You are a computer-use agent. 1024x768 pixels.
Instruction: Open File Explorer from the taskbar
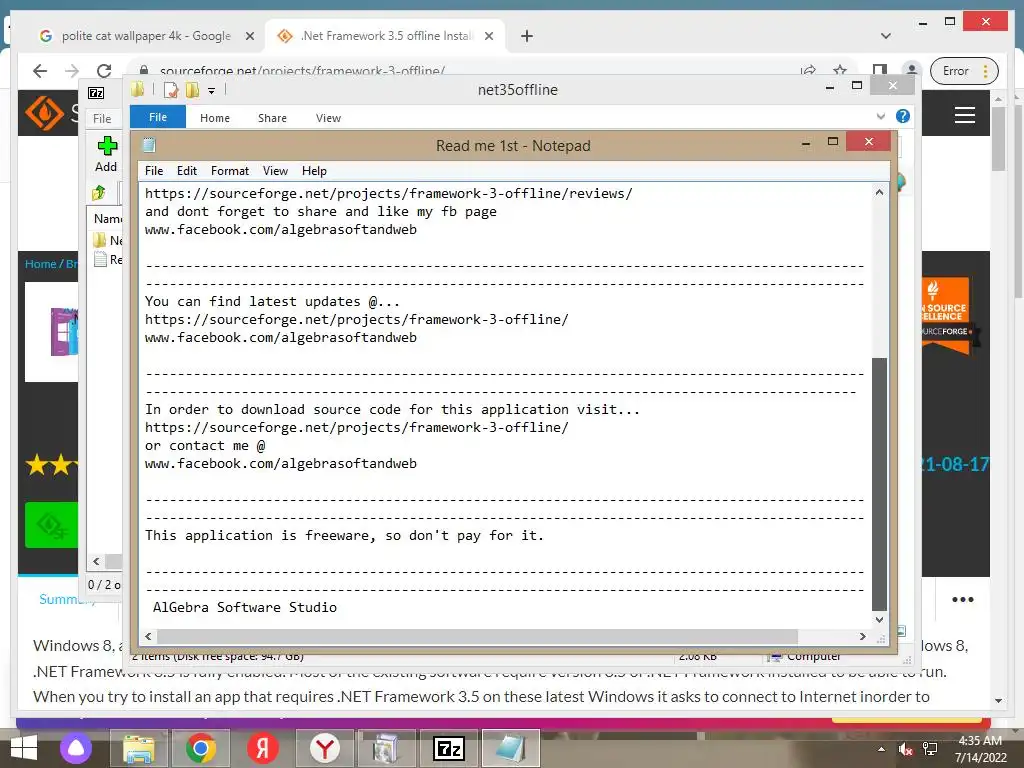[x=139, y=748]
